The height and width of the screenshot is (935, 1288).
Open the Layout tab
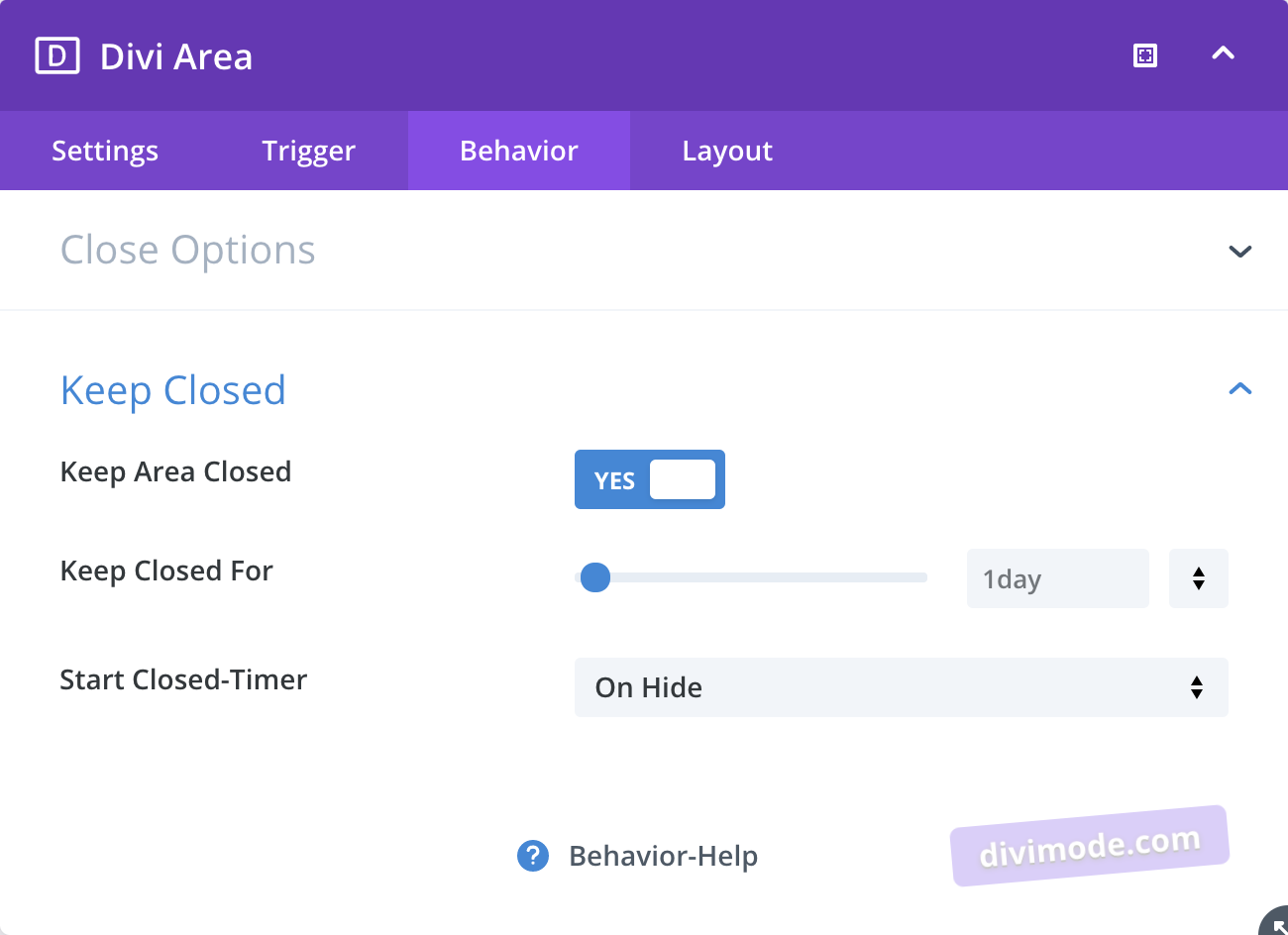point(727,151)
